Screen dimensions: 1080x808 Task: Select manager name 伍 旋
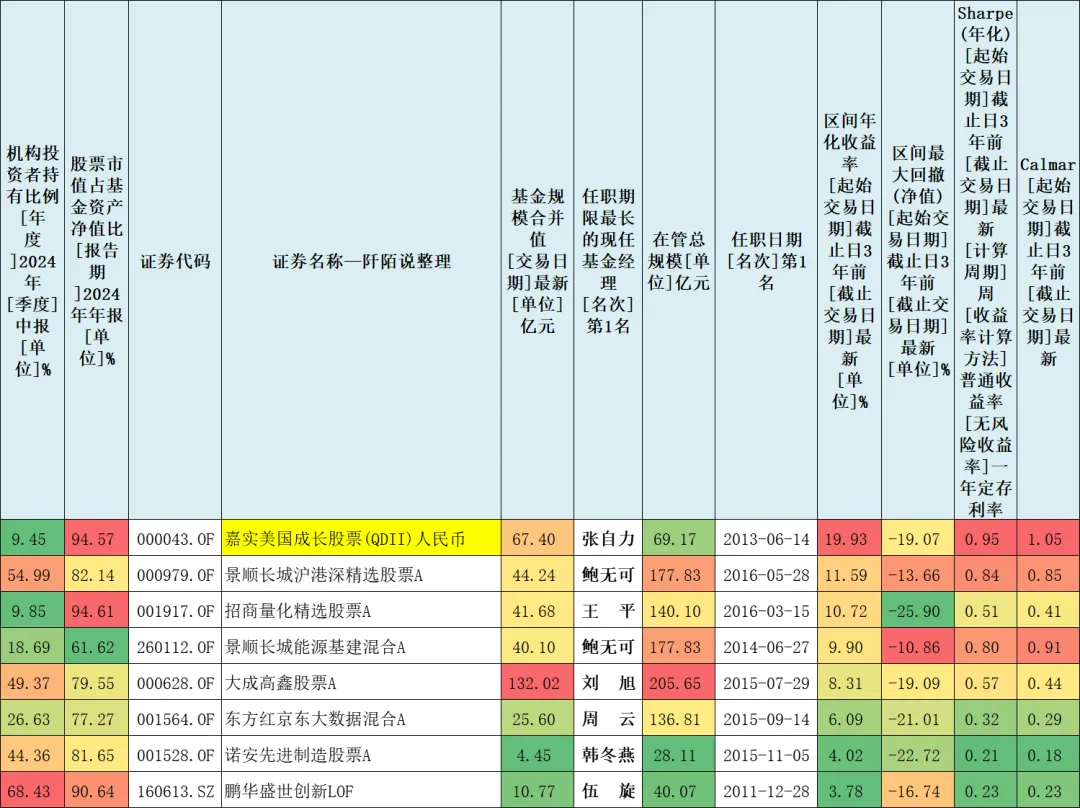point(608,791)
